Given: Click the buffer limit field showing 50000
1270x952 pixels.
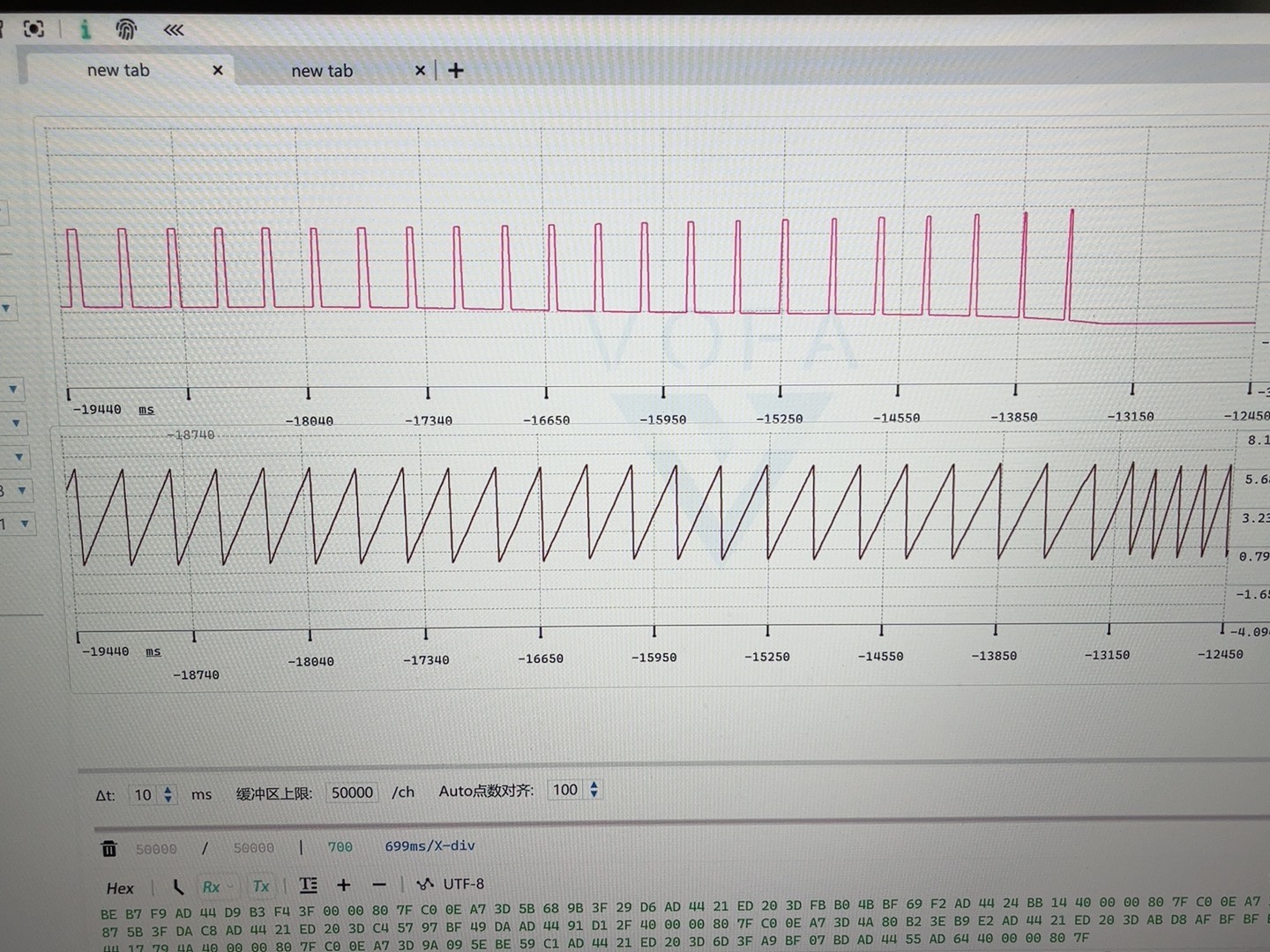Looking at the screenshot, I should point(352,792).
